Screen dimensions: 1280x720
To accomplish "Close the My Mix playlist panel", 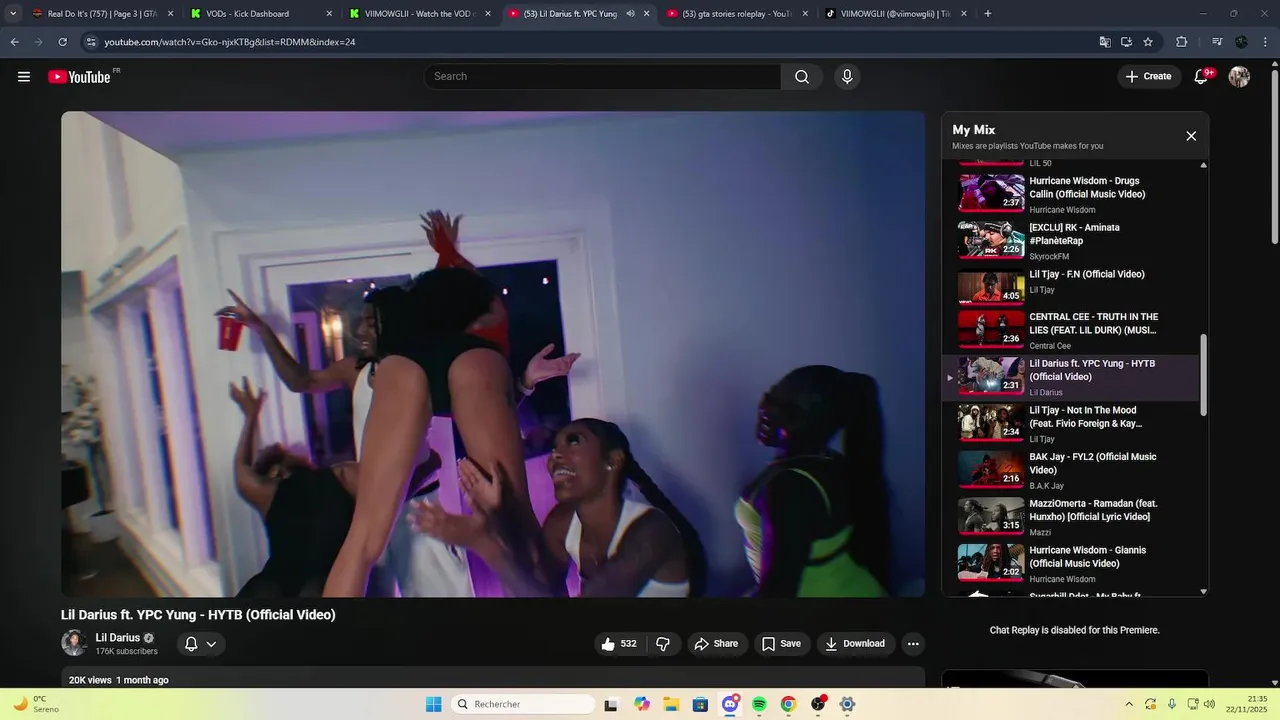I will pyautogui.click(x=1191, y=136).
